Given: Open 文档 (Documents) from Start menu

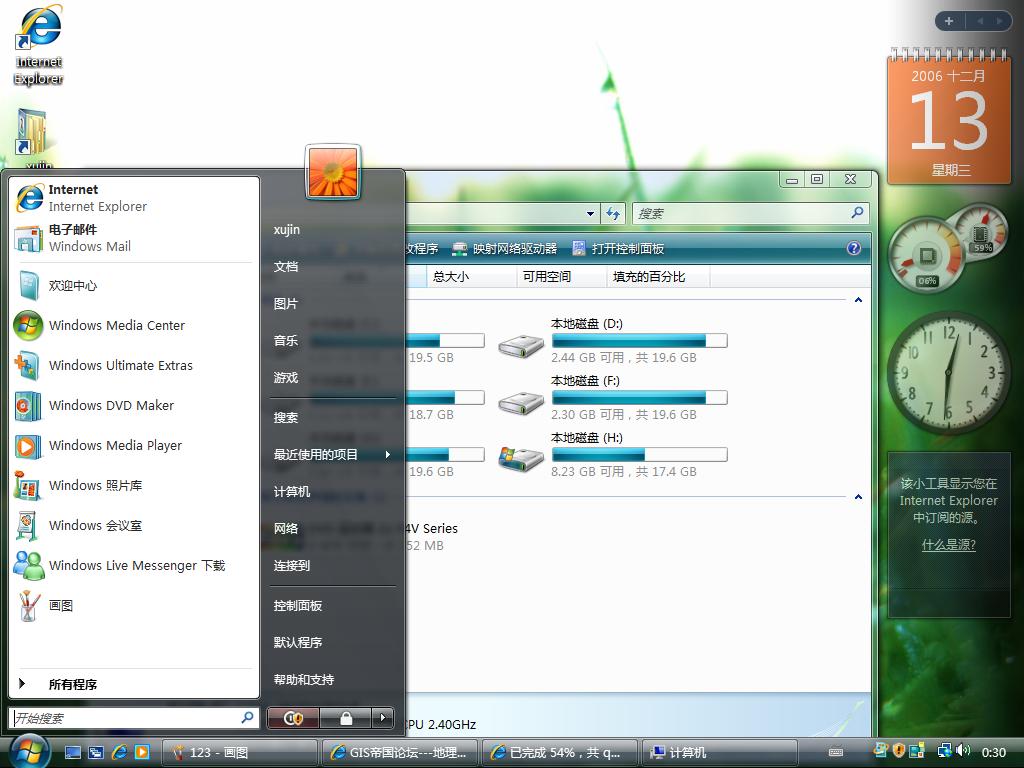Looking at the screenshot, I should [286, 266].
